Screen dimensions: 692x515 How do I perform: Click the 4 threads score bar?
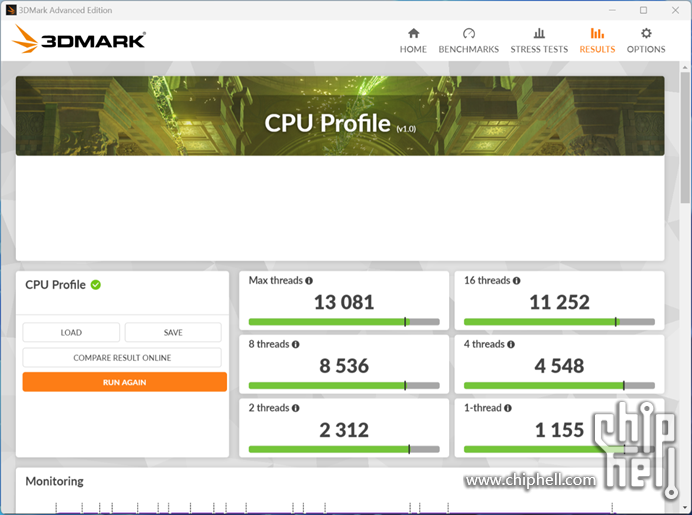click(559, 386)
